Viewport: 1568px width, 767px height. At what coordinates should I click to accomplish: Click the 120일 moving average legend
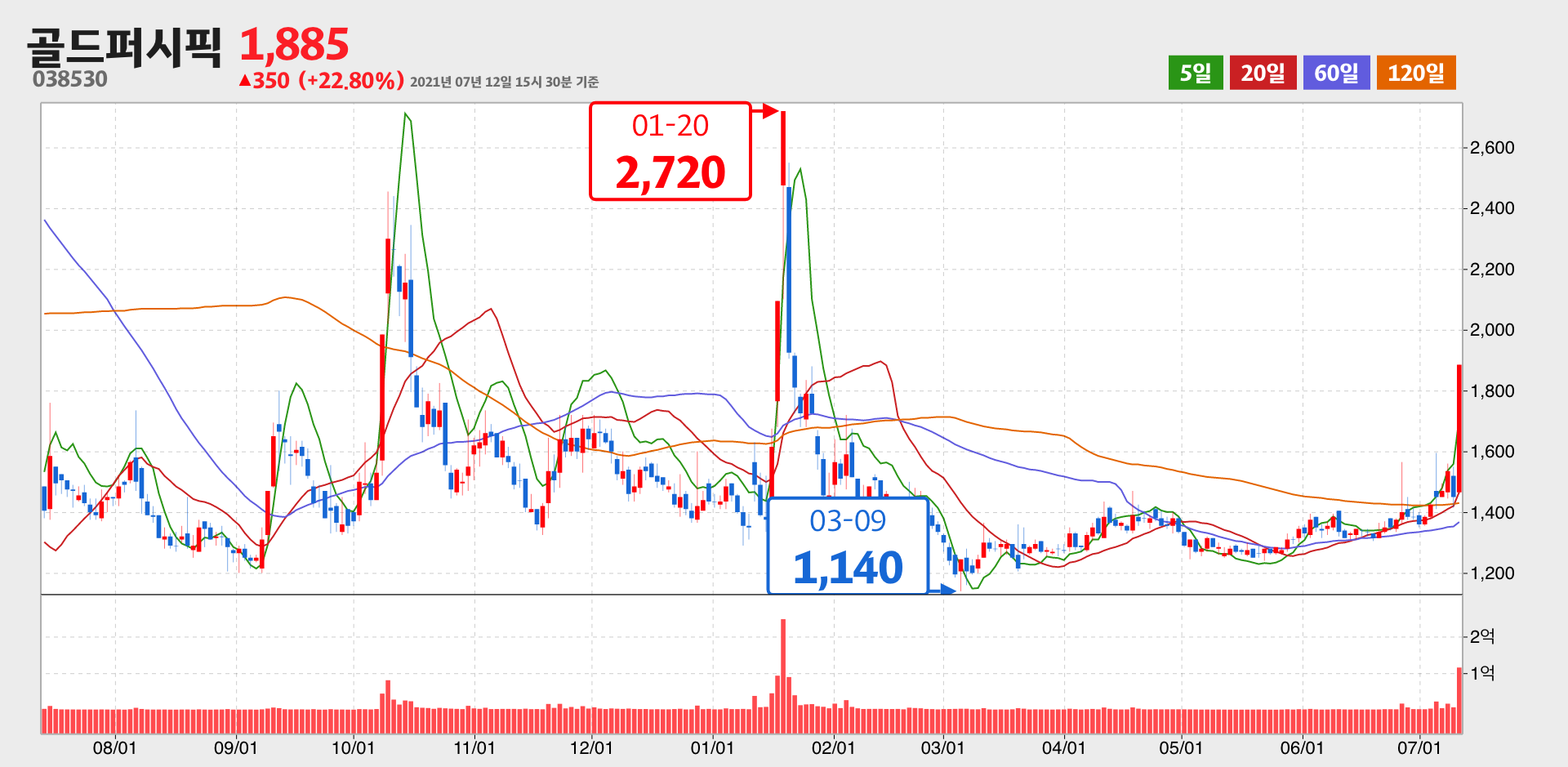pyautogui.click(x=1416, y=73)
